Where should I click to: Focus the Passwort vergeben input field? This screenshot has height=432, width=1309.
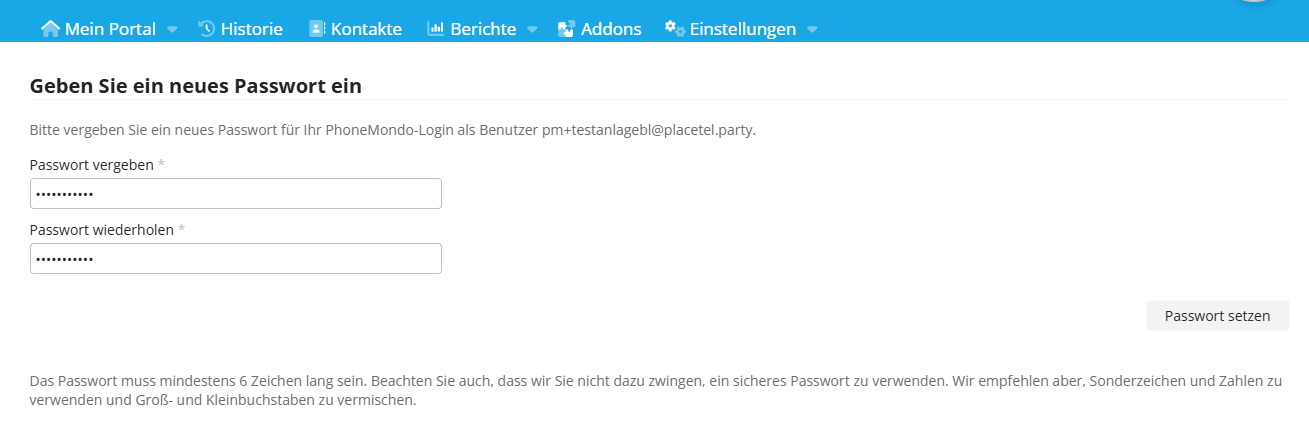(x=236, y=193)
